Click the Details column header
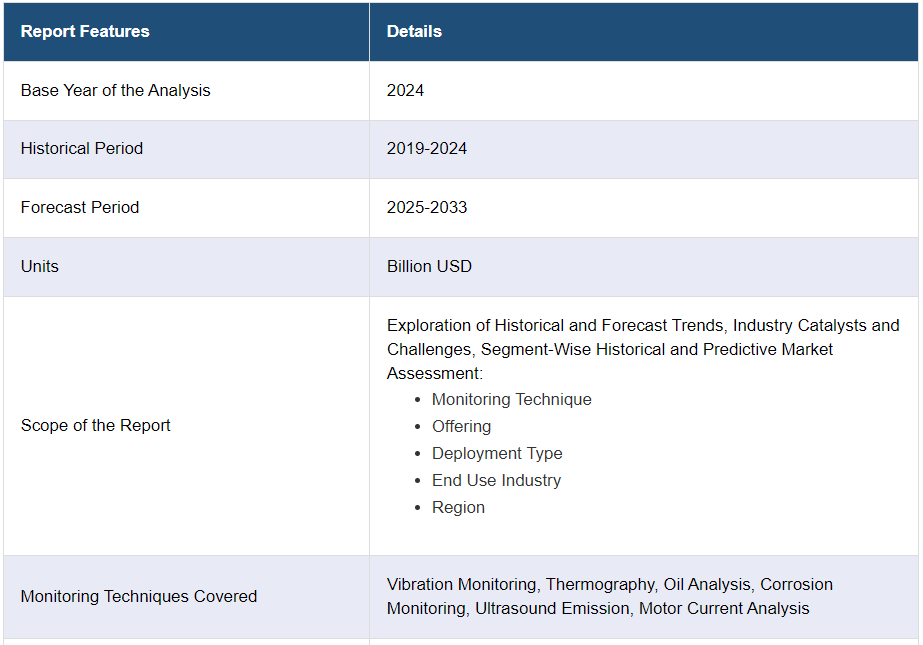The image size is (923, 645). coord(414,31)
